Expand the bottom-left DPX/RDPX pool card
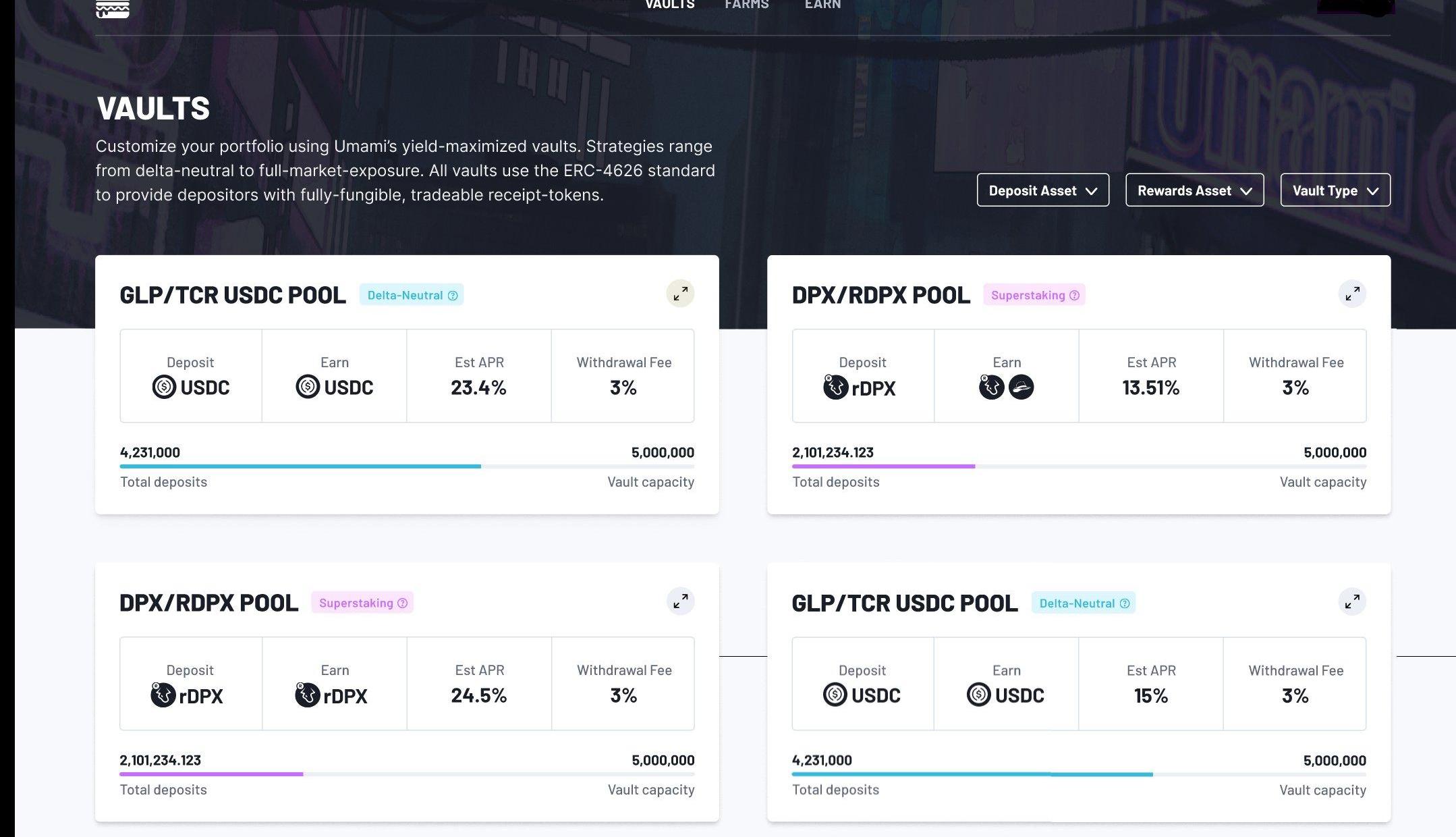1456x837 pixels. coord(680,601)
